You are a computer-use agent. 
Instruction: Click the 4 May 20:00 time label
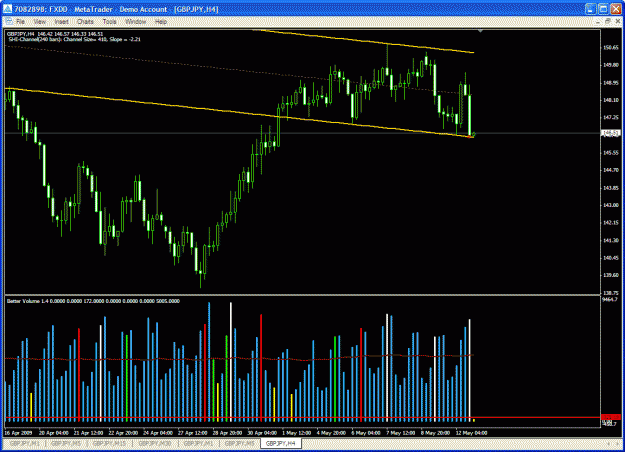click(x=331, y=433)
